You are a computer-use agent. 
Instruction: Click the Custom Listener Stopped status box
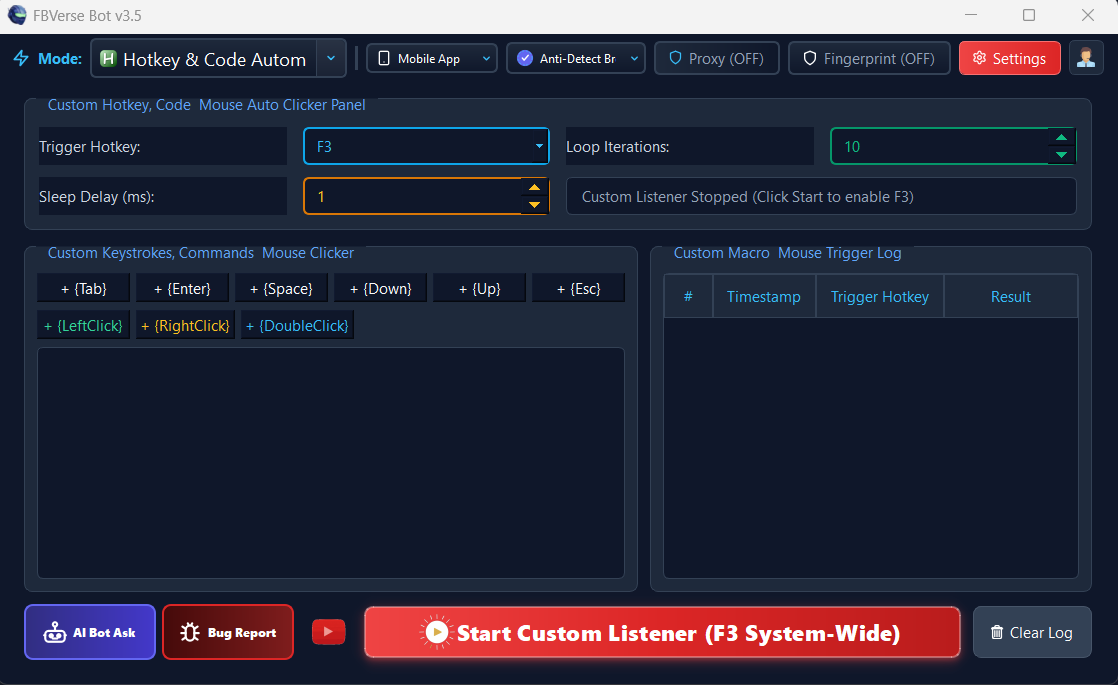click(821, 196)
